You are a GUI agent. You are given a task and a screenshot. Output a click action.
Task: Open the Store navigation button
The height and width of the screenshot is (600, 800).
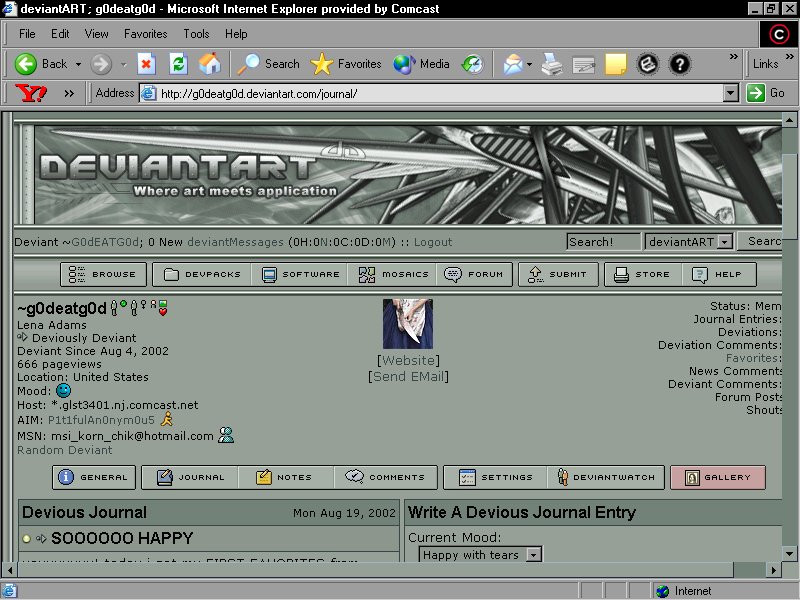click(x=642, y=274)
